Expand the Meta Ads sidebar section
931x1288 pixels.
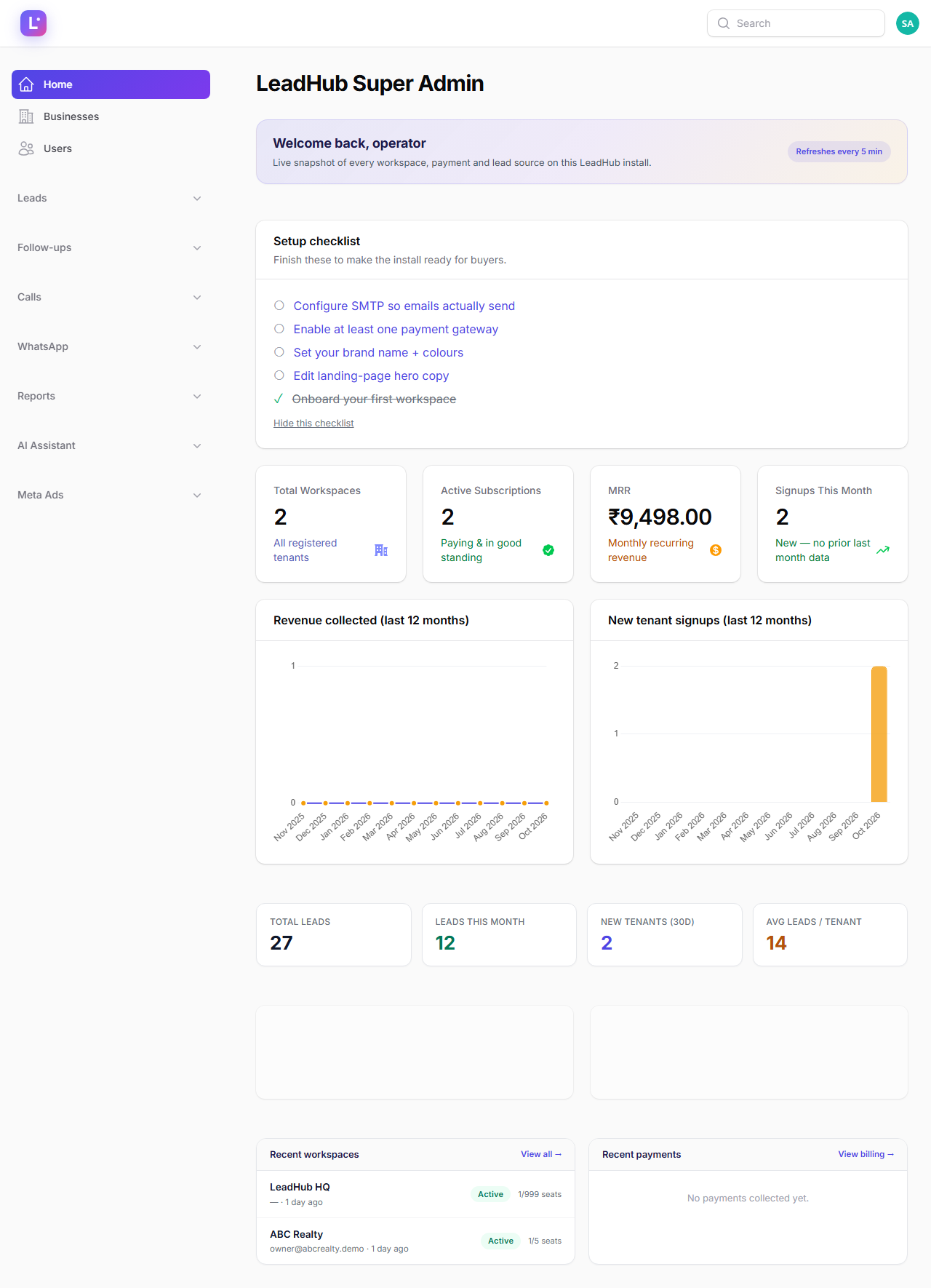tap(111, 495)
